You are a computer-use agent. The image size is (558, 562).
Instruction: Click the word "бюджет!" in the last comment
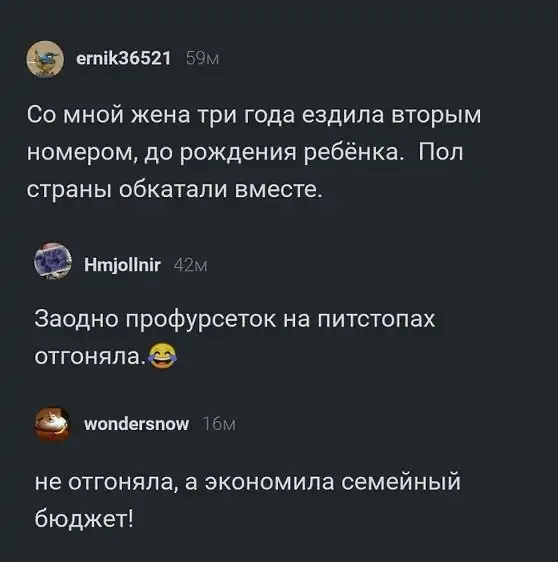(x=84, y=519)
